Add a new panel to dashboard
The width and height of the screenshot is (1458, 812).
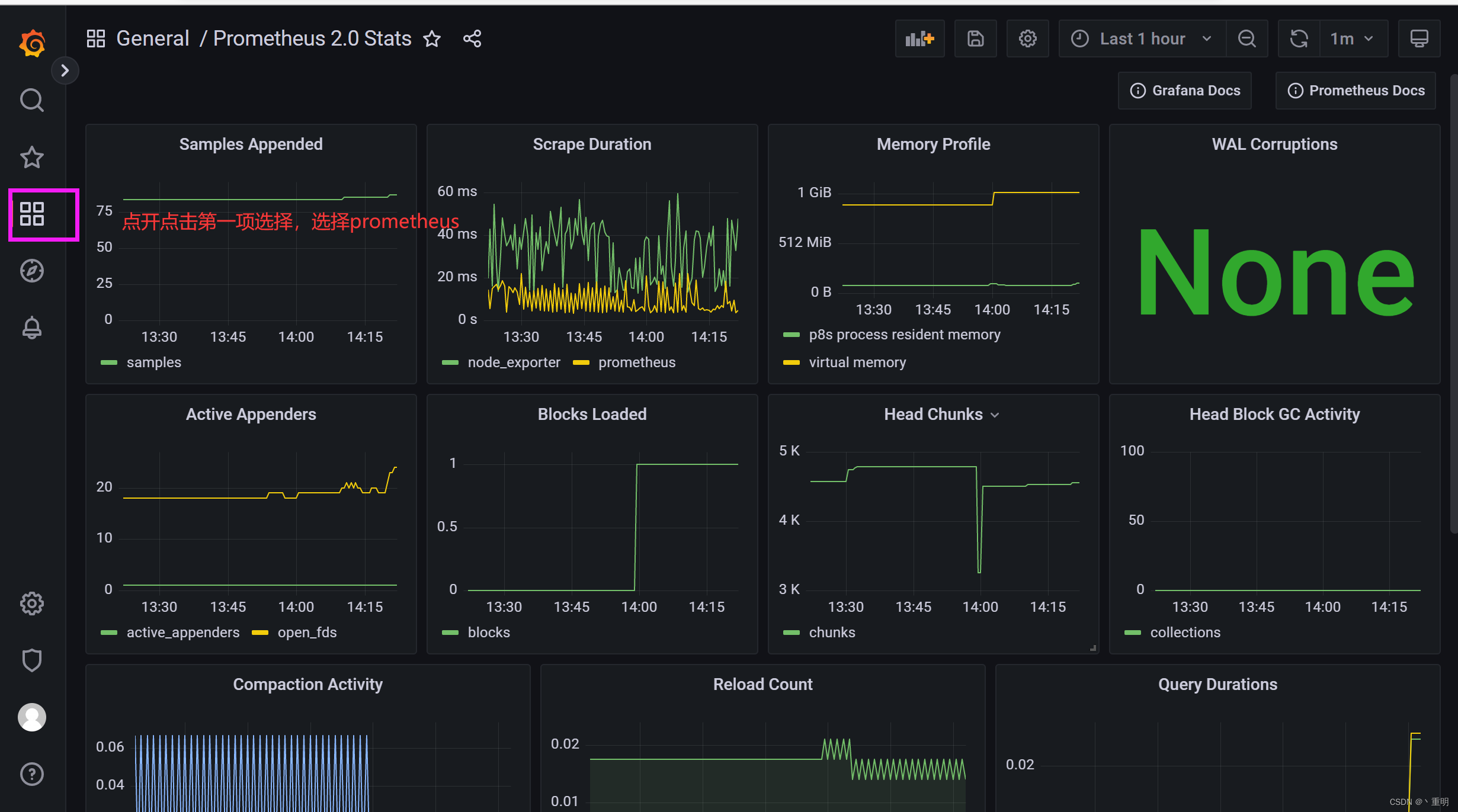920,39
